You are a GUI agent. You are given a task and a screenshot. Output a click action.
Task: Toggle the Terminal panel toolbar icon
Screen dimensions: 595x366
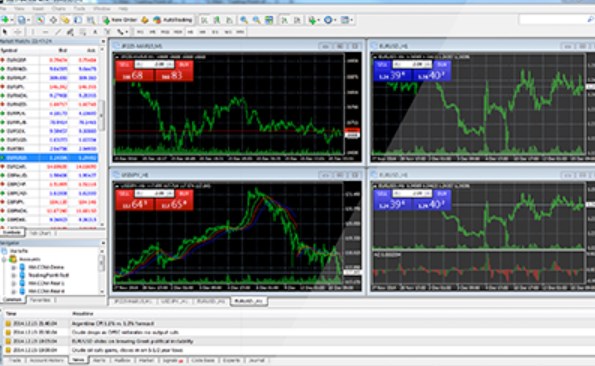tap(78, 20)
